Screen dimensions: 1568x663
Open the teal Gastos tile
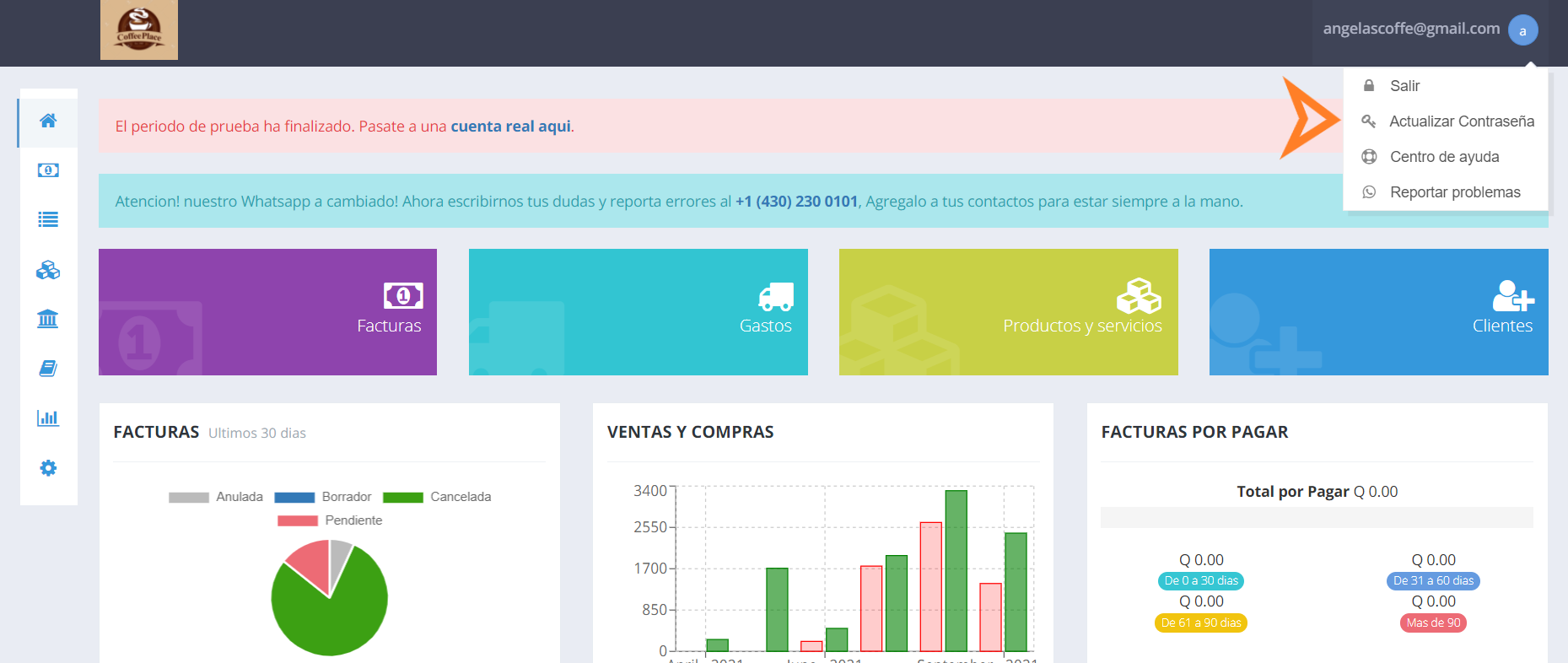639,312
